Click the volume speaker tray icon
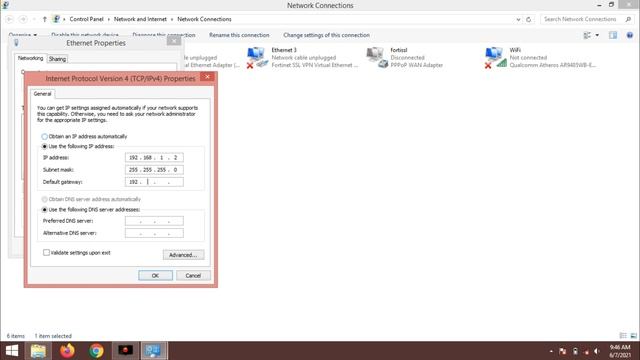The image size is (640, 360). 597,351
